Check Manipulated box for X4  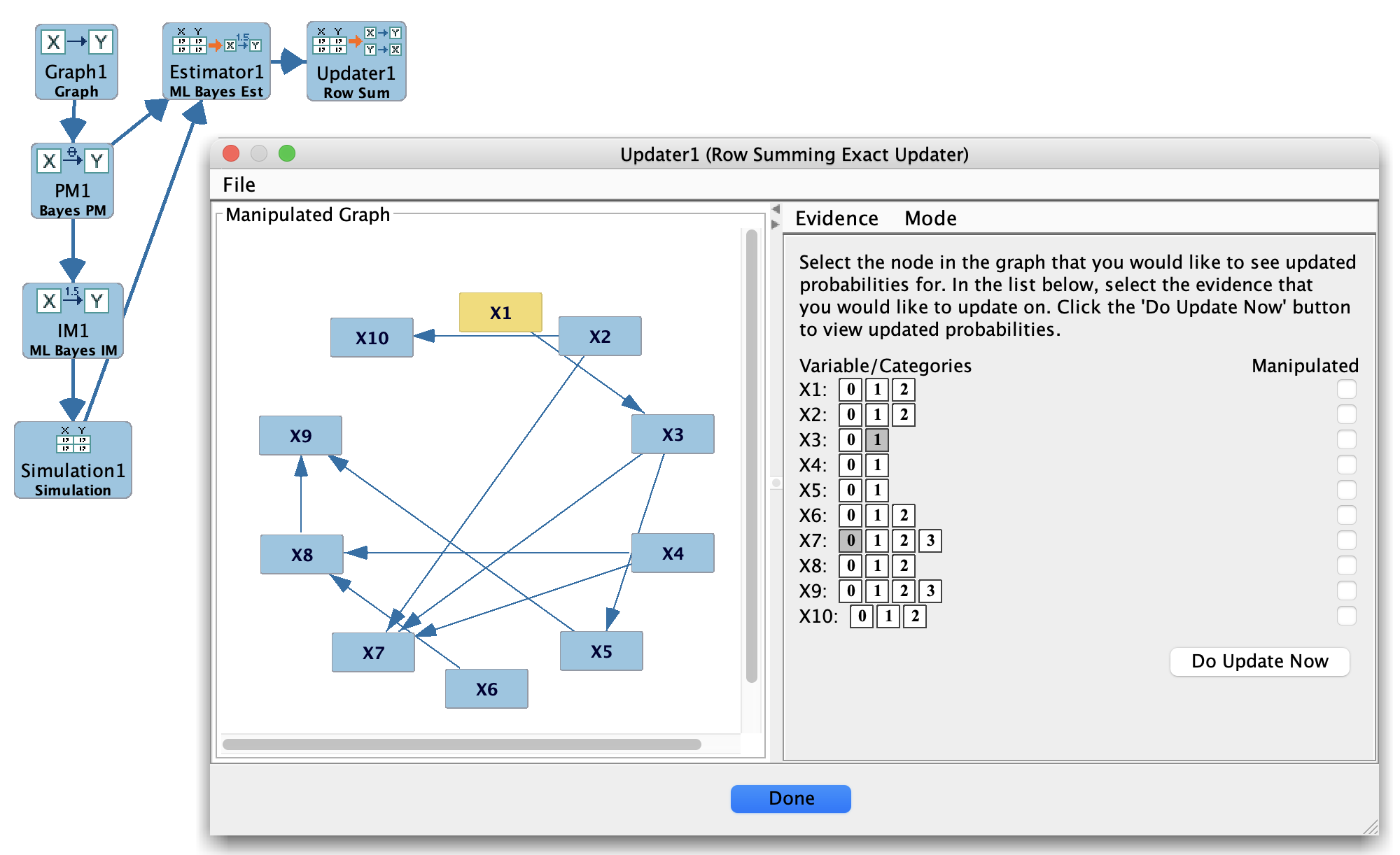pyautogui.click(x=1346, y=465)
